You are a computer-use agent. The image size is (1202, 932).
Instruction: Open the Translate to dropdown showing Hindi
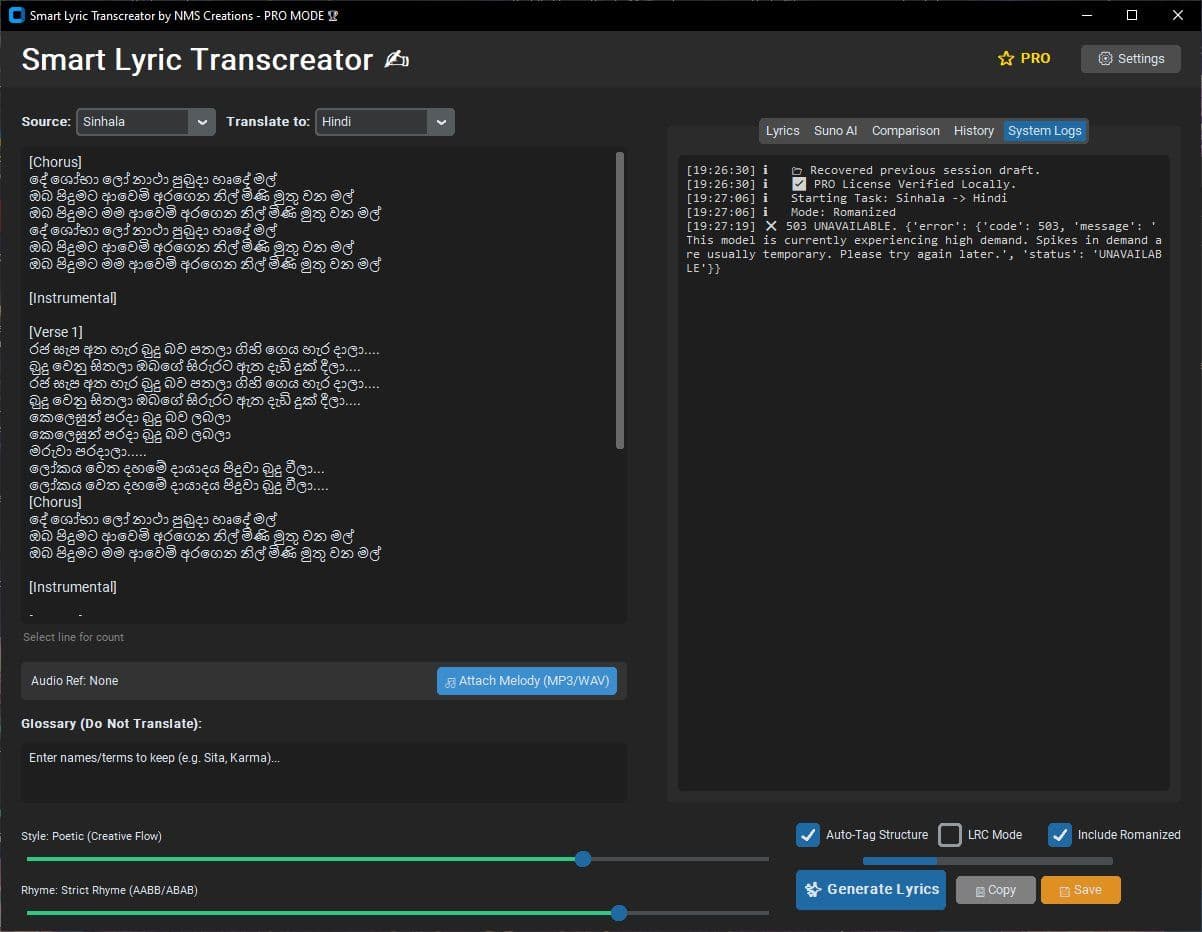pos(385,121)
